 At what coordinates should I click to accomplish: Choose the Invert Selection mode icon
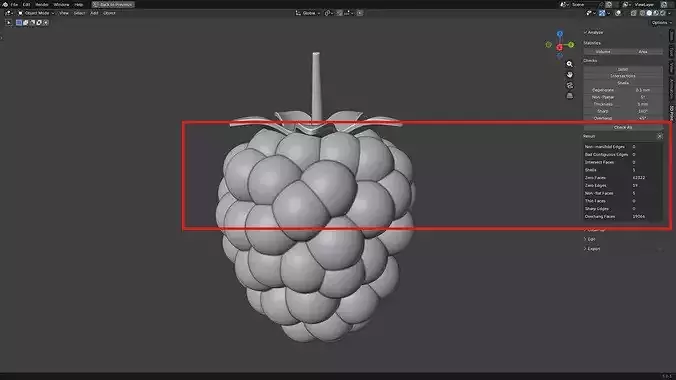39,22
